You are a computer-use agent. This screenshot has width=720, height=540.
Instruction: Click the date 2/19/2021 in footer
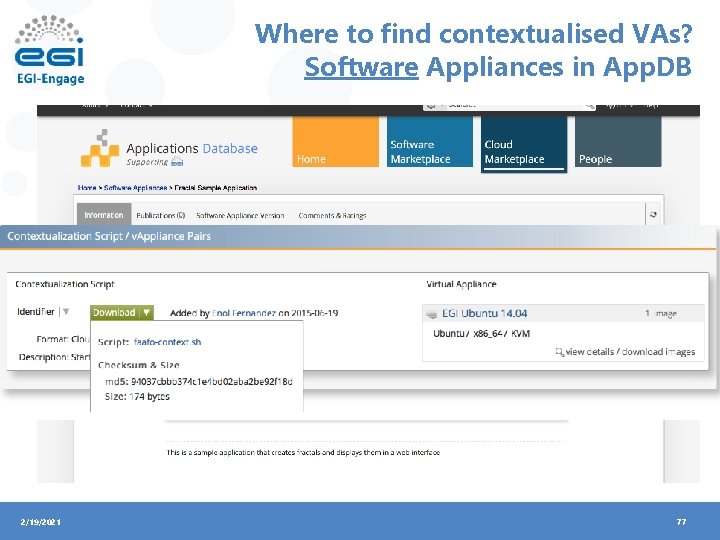click(x=40, y=522)
